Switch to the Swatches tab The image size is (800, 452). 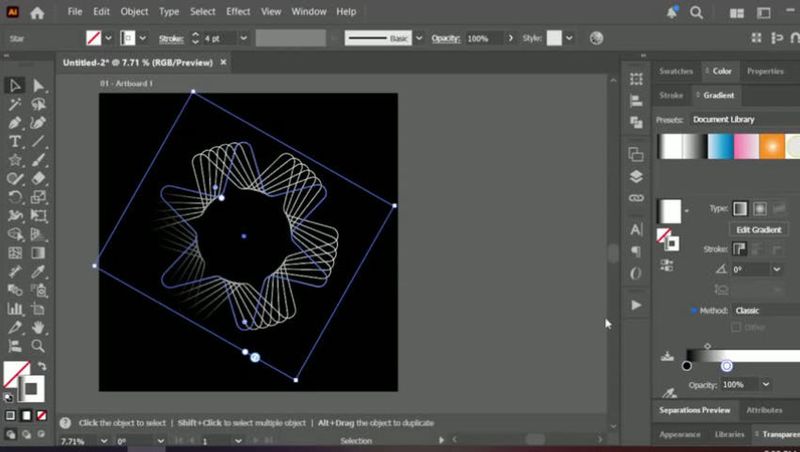[x=676, y=71]
